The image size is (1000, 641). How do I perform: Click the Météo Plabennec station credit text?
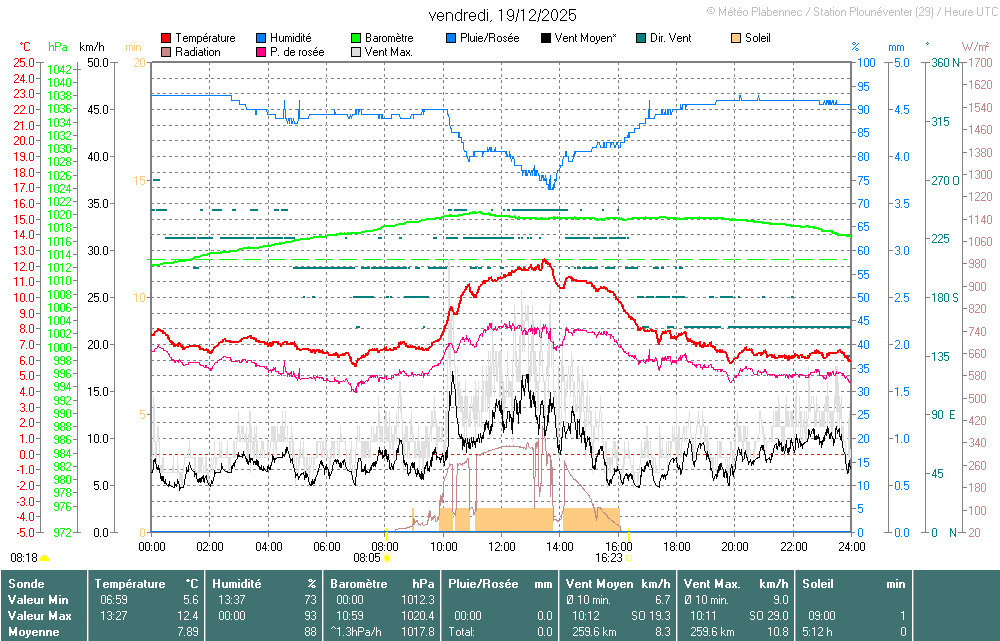point(850,10)
